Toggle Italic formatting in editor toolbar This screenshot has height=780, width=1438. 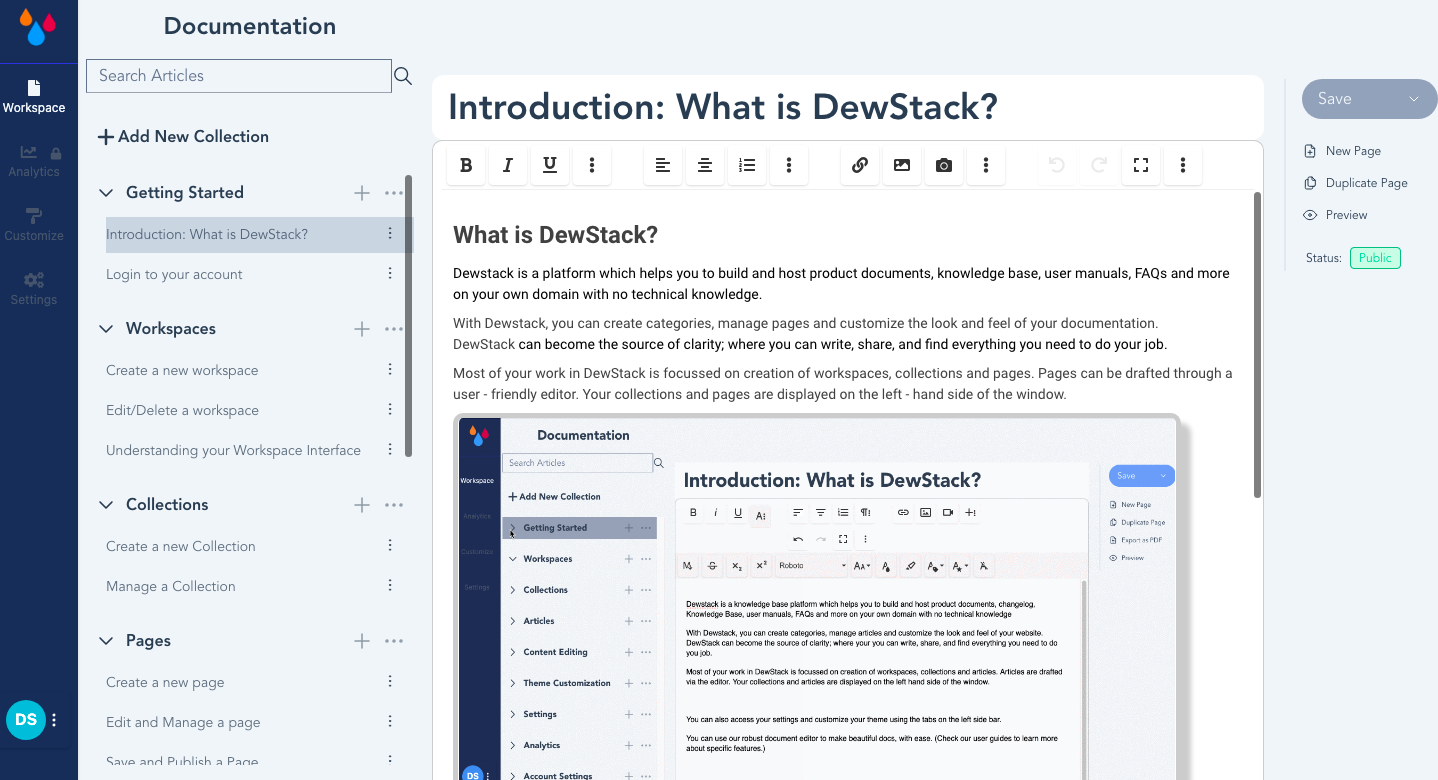click(x=508, y=166)
